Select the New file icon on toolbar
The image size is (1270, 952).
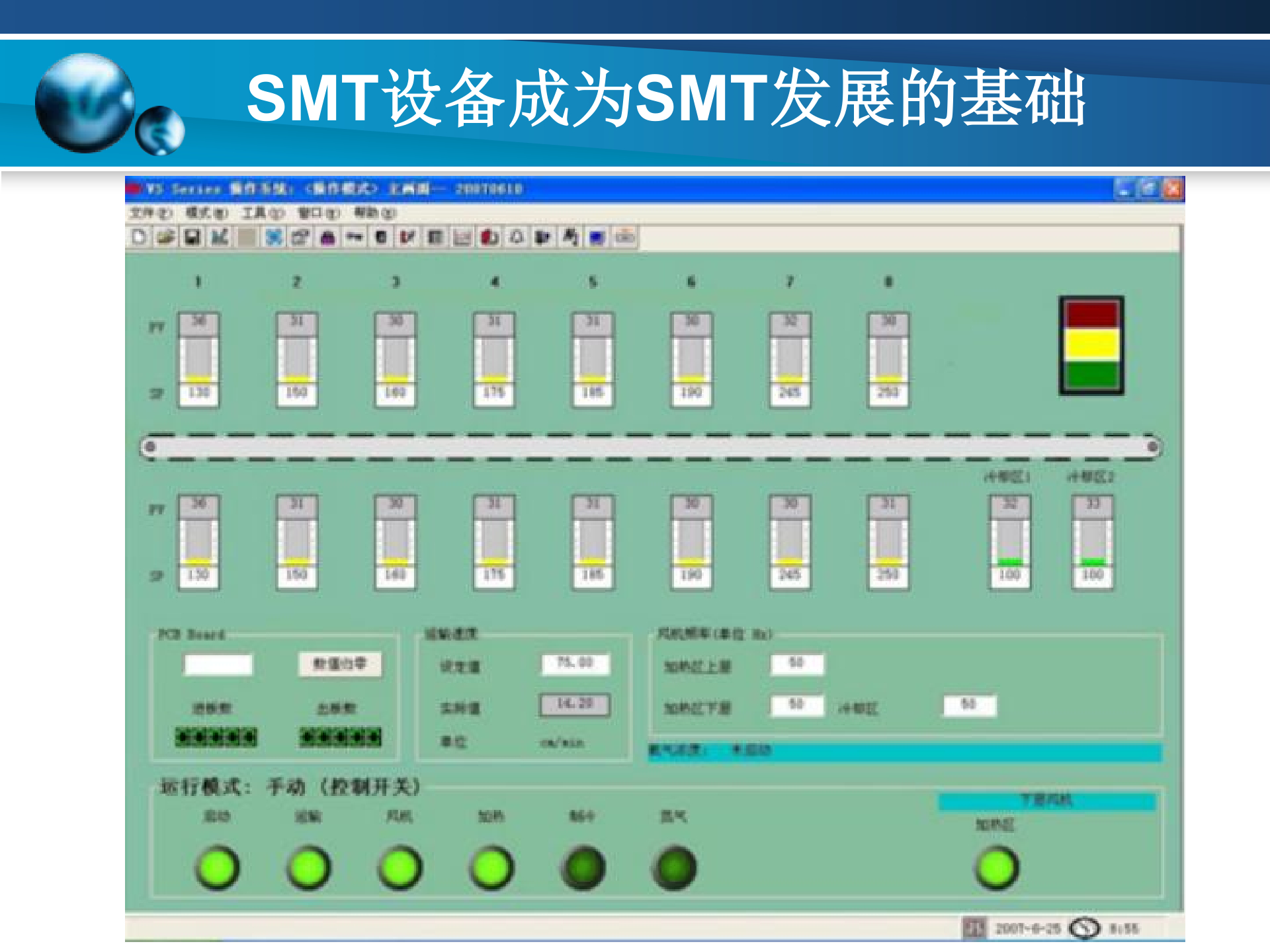(138, 239)
